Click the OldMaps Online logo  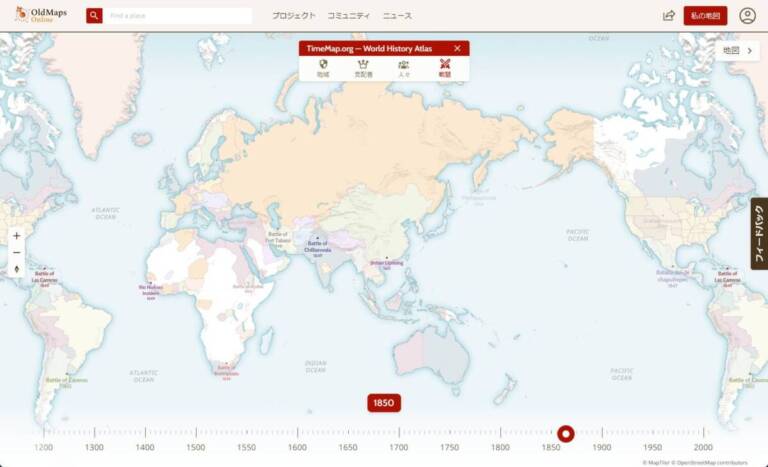pyautogui.click(x=41, y=15)
